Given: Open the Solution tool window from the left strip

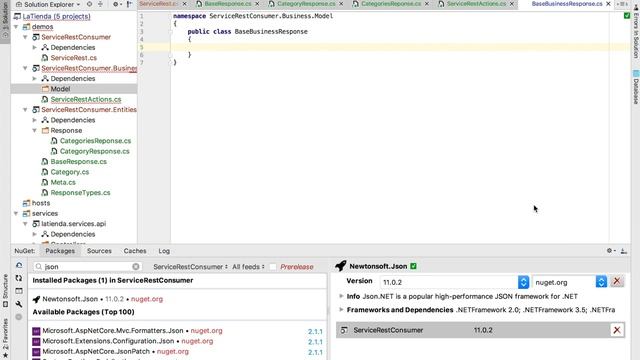Looking at the screenshot, I should tap(5, 20).
